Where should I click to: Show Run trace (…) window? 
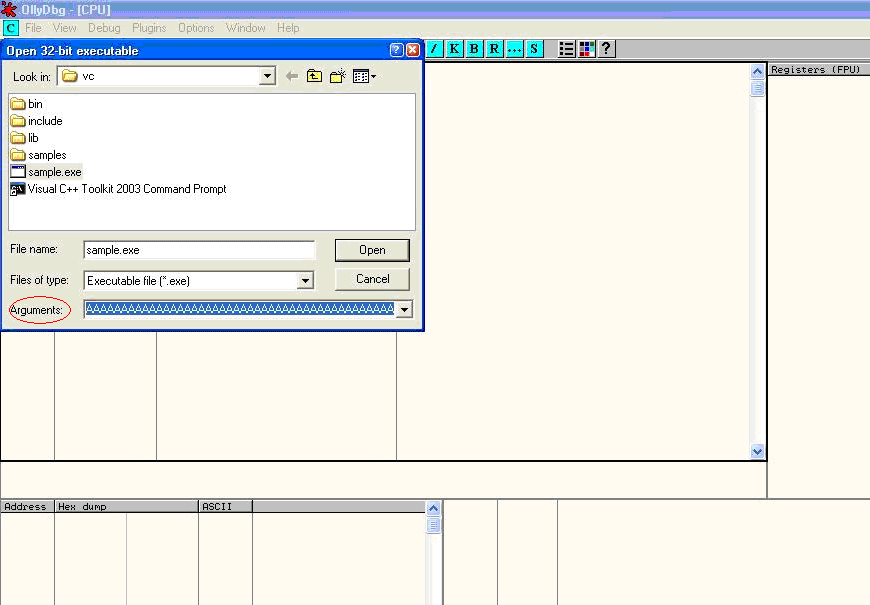514,49
